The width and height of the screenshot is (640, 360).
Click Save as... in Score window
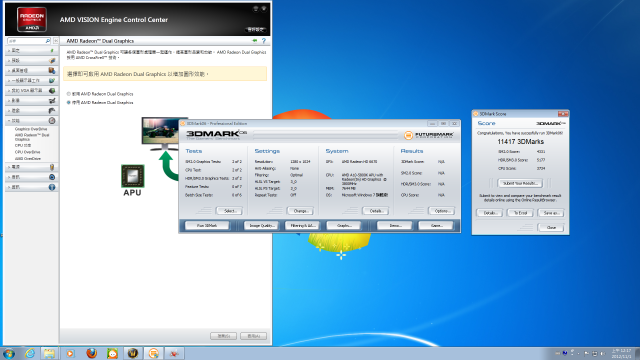pos(551,213)
